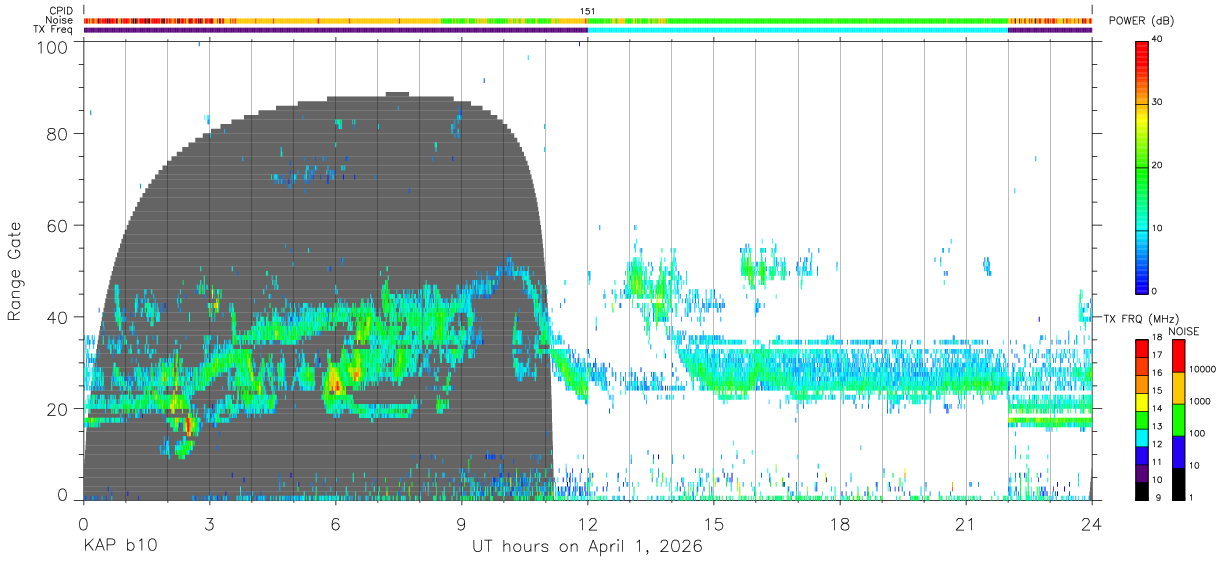The image size is (1228, 567).
Task: Click the POWER (dB) colorbar label
Action: 1141,21
